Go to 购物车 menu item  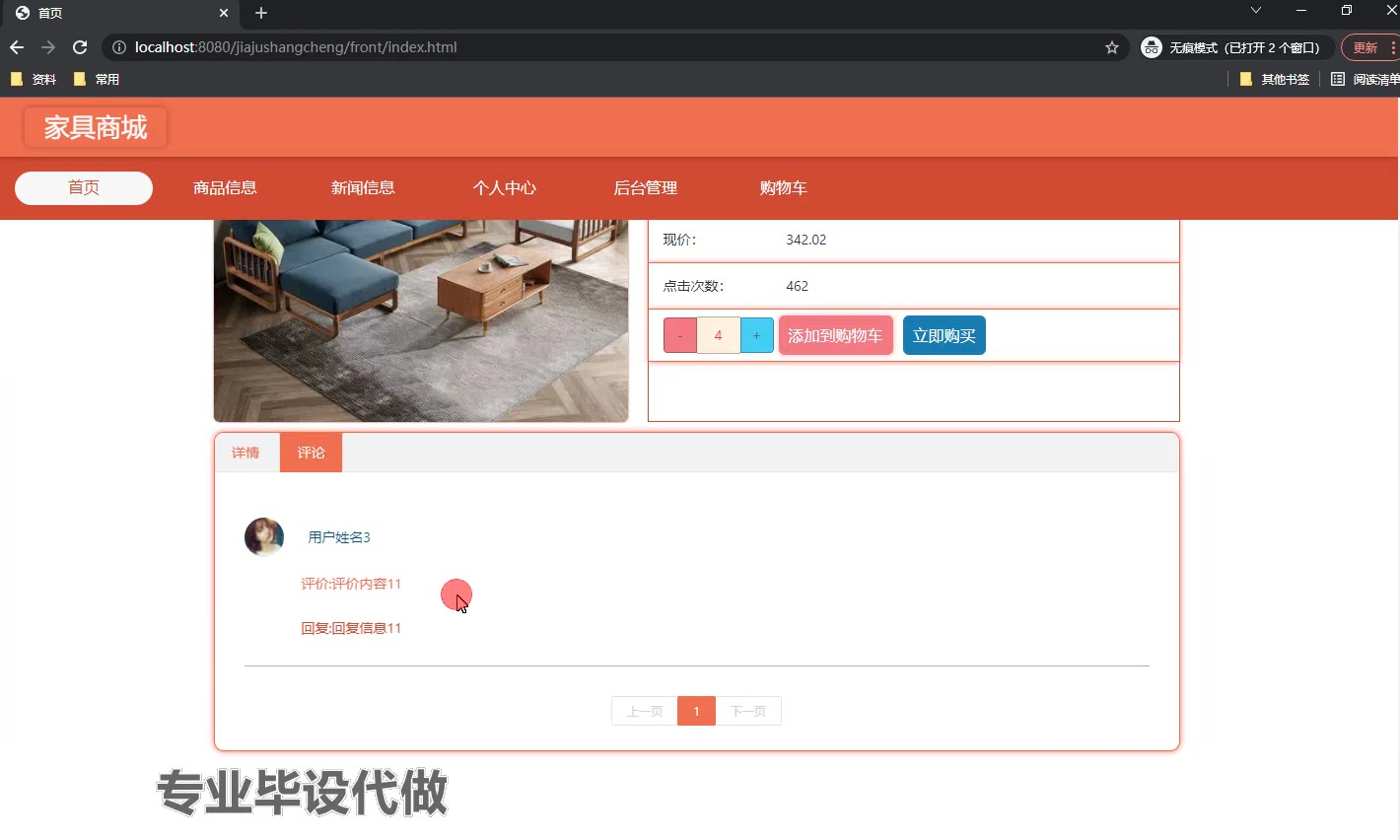(x=783, y=188)
